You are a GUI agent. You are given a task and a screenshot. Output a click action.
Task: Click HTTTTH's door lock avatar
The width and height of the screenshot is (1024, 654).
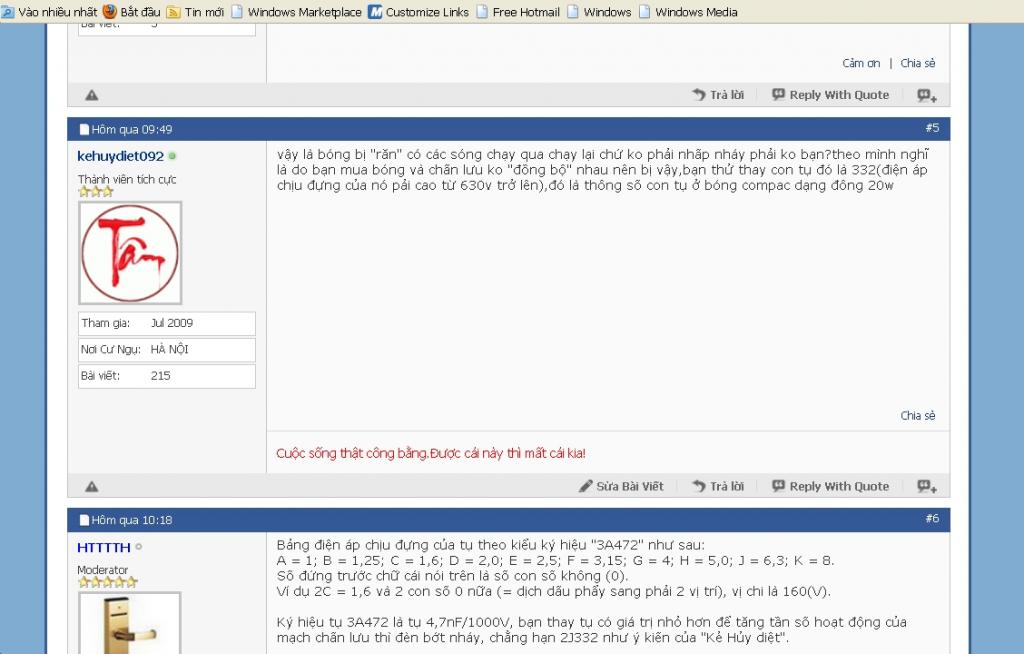tap(129, 623)
